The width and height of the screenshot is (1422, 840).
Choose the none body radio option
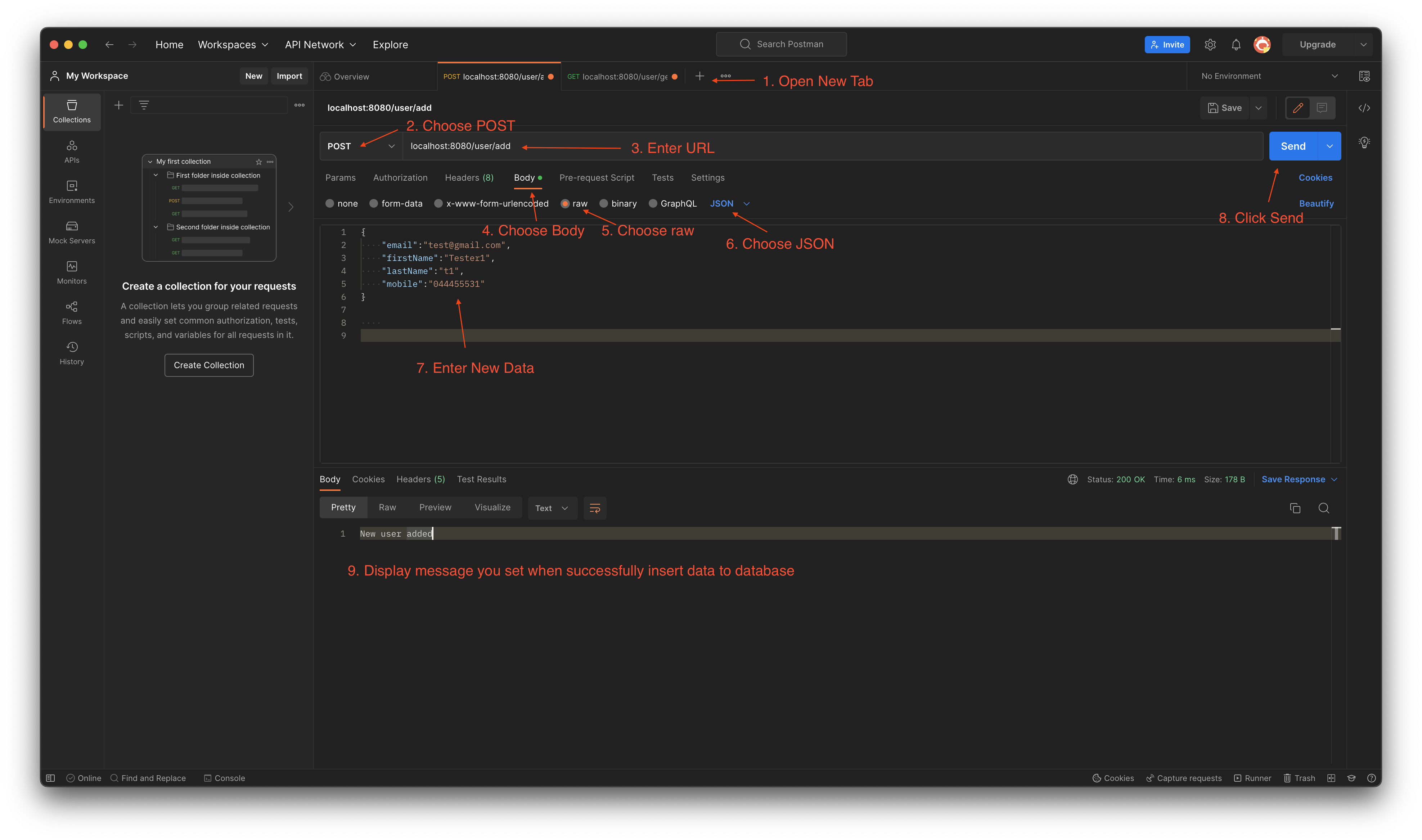329,204
